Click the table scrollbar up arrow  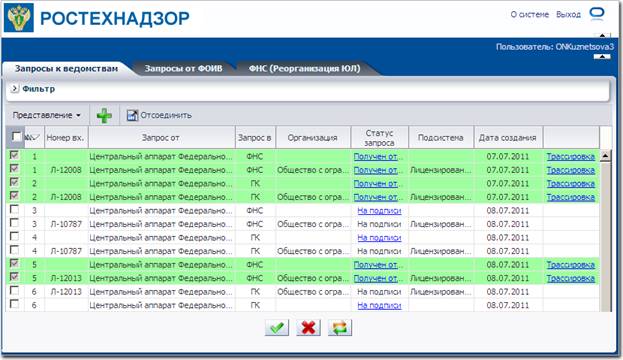pos(606,156)
